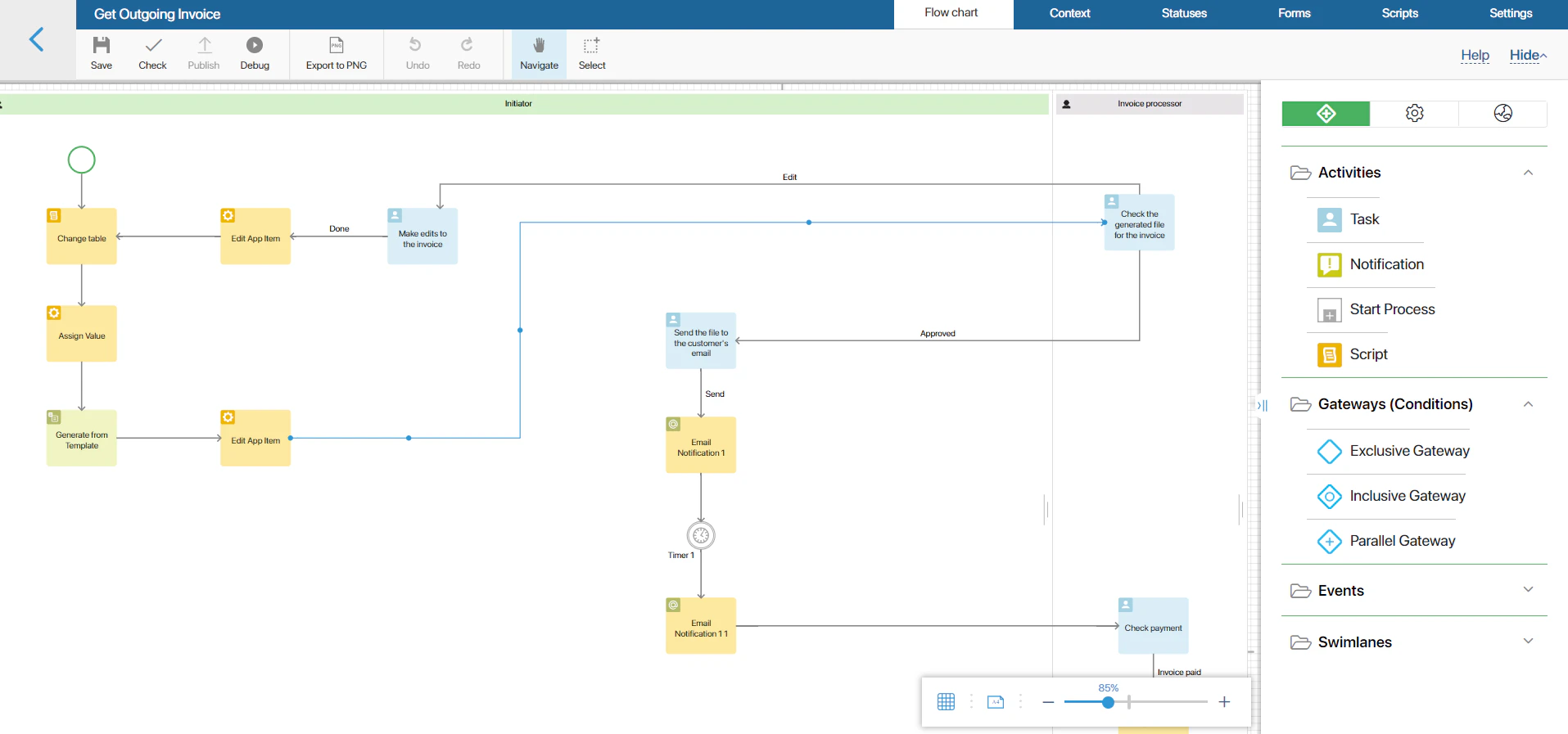Select the Check the generated file task
This screenshot has height=734, width=1568.
[1139, 223]
